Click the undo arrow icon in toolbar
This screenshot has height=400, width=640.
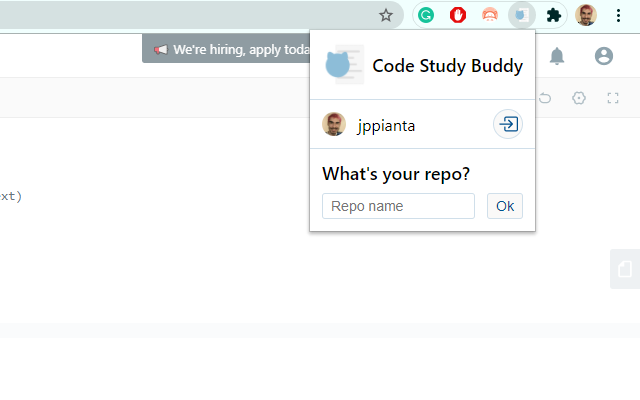[545, 98]
